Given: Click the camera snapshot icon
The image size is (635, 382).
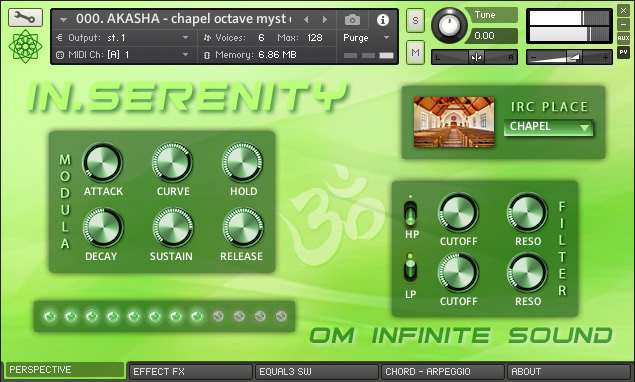Looking at the screenshot, I should tap(352, 19).
